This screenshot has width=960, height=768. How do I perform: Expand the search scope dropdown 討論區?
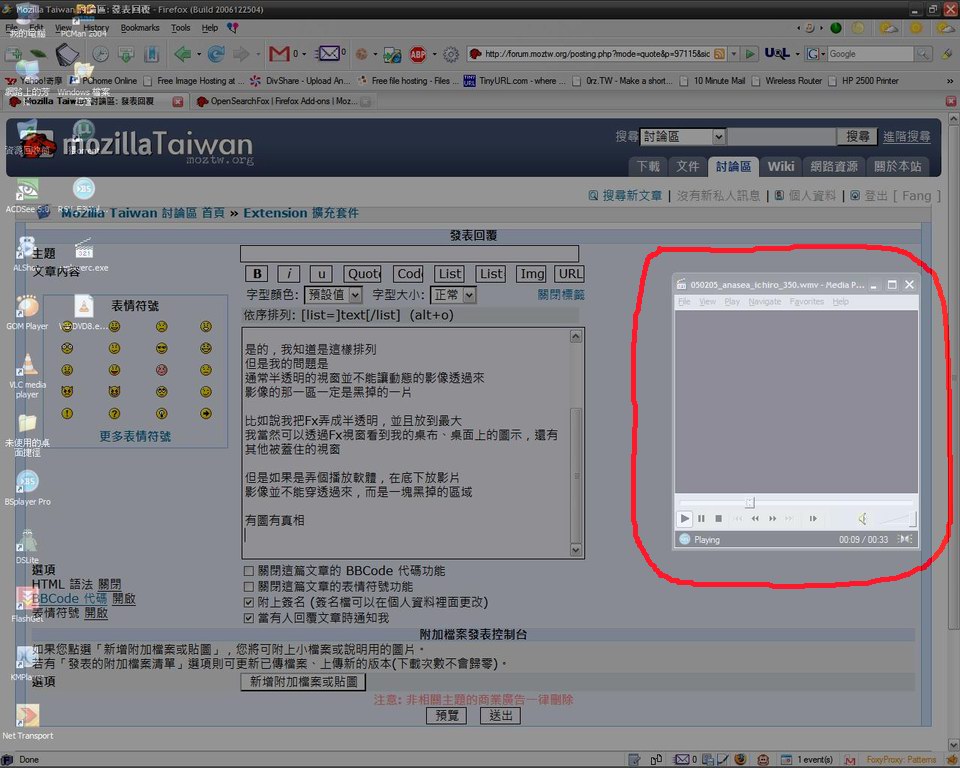682,136
